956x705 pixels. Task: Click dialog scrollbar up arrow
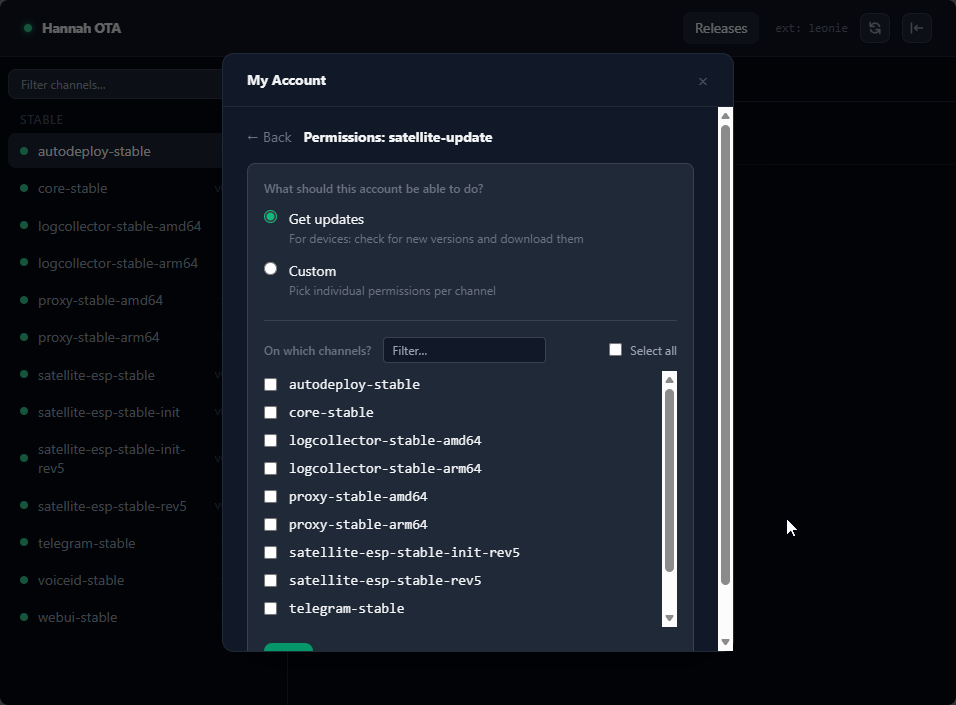coord(726,116)
